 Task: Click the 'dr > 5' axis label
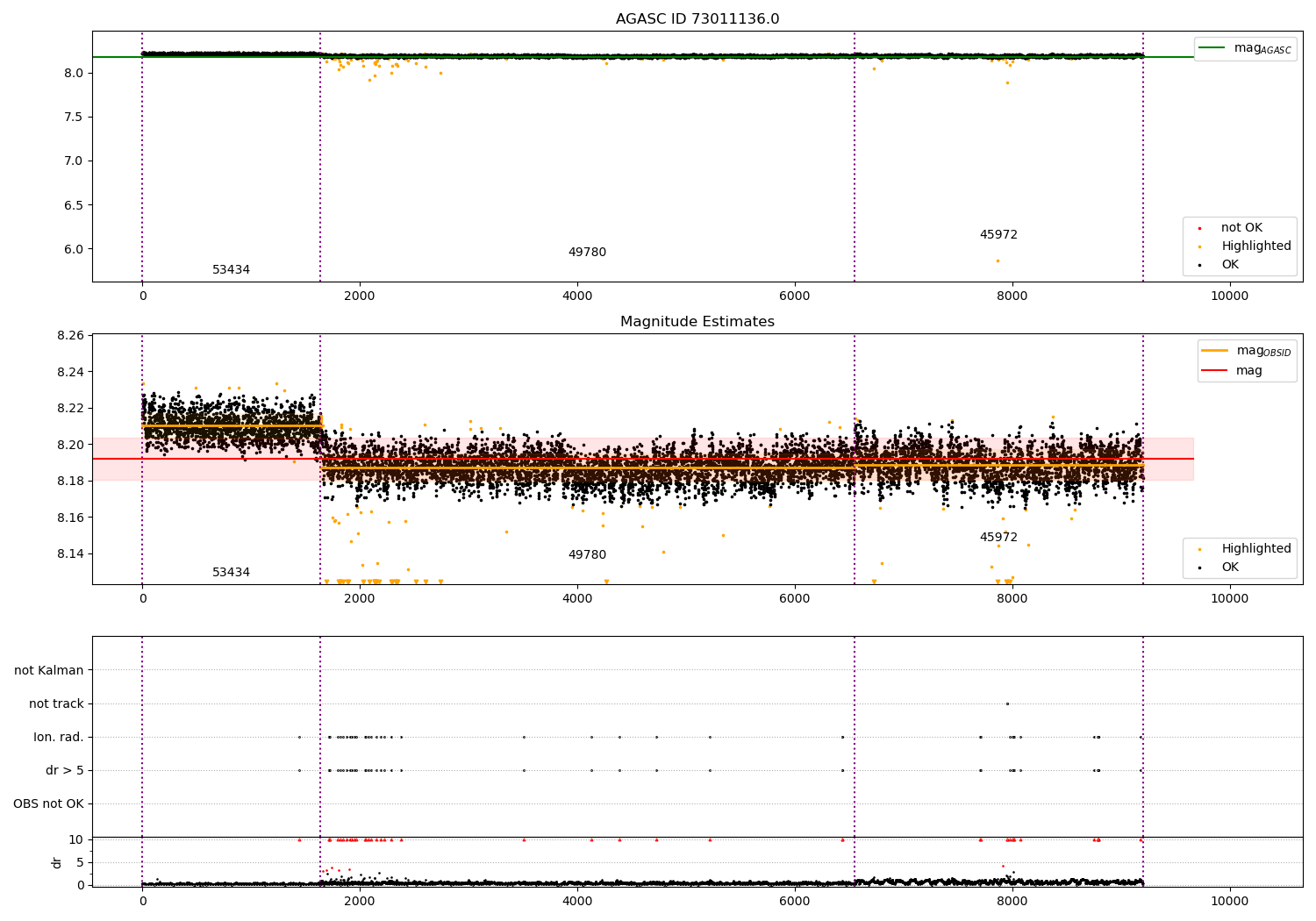tap(65, 771)
